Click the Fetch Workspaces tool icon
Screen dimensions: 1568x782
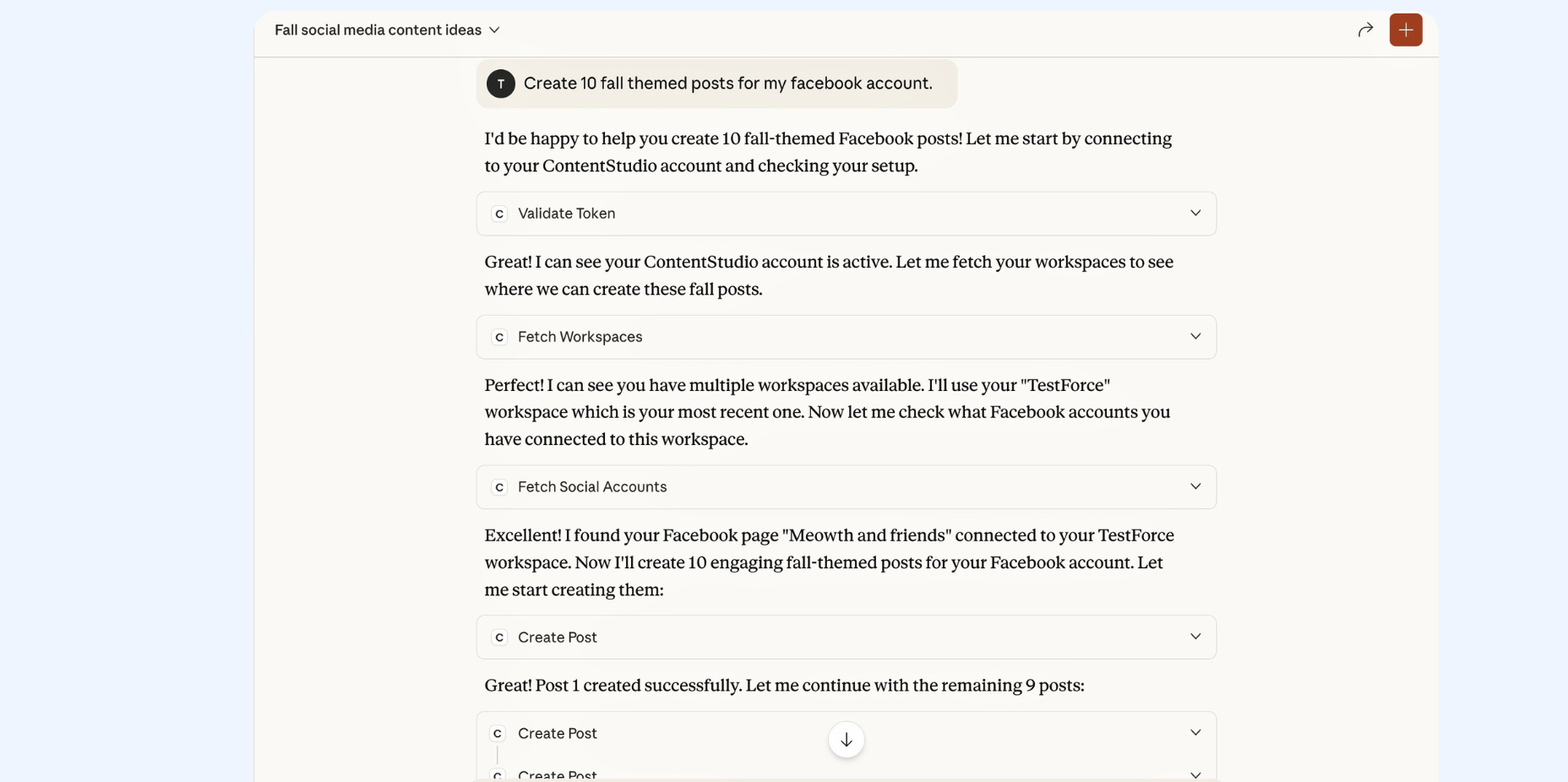[x=499, y=337]
